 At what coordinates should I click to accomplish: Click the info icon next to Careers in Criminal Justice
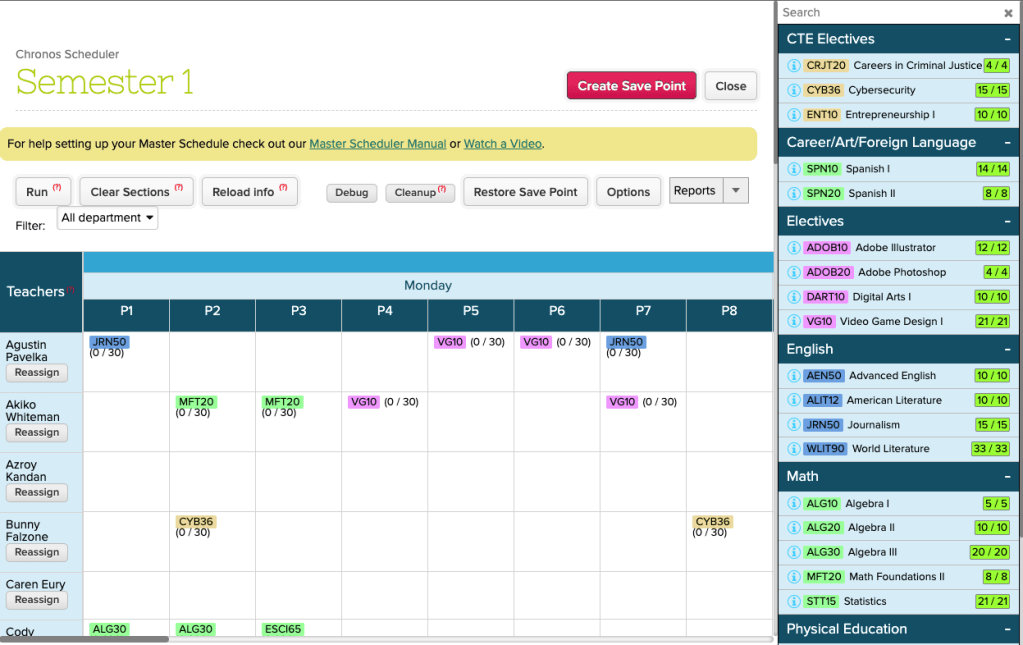click(794, 65)
